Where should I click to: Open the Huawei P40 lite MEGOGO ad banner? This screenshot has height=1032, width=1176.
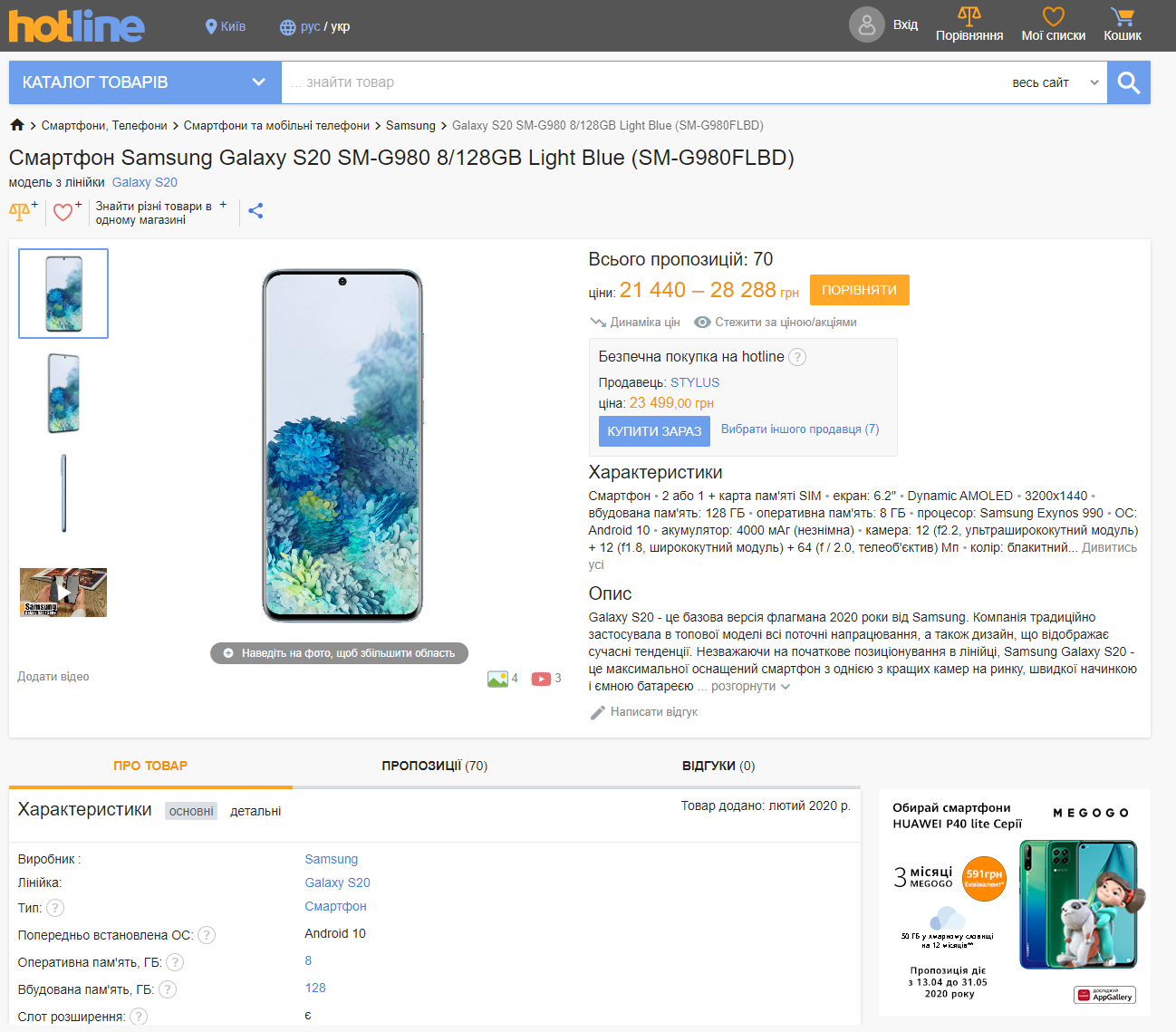tap(1015, 902)
